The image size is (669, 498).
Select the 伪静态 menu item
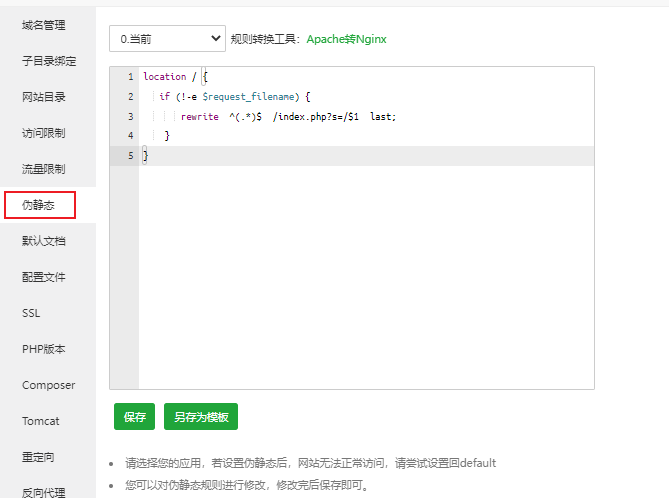tap(39, 205)
